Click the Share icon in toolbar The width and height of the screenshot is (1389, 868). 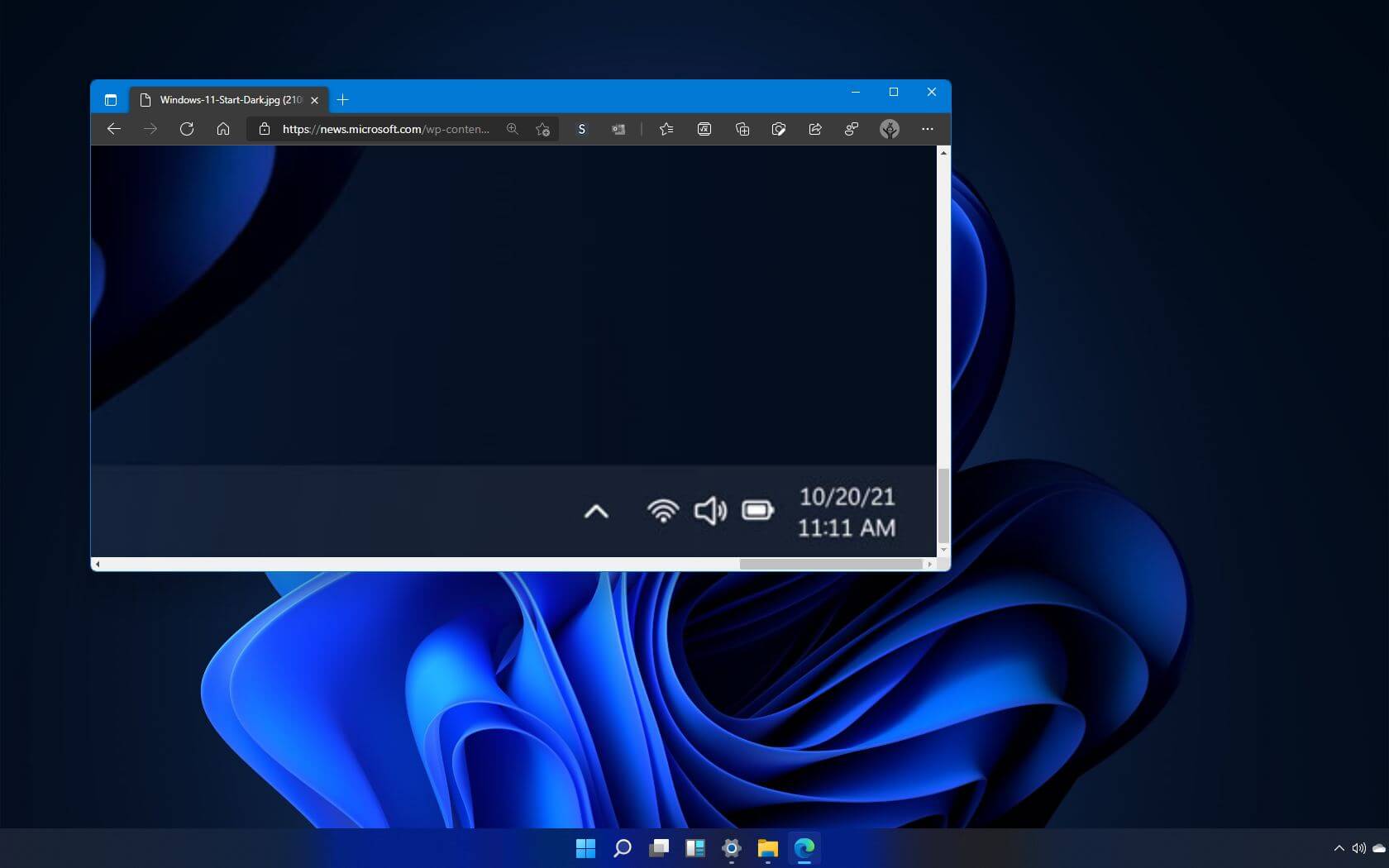815,129
